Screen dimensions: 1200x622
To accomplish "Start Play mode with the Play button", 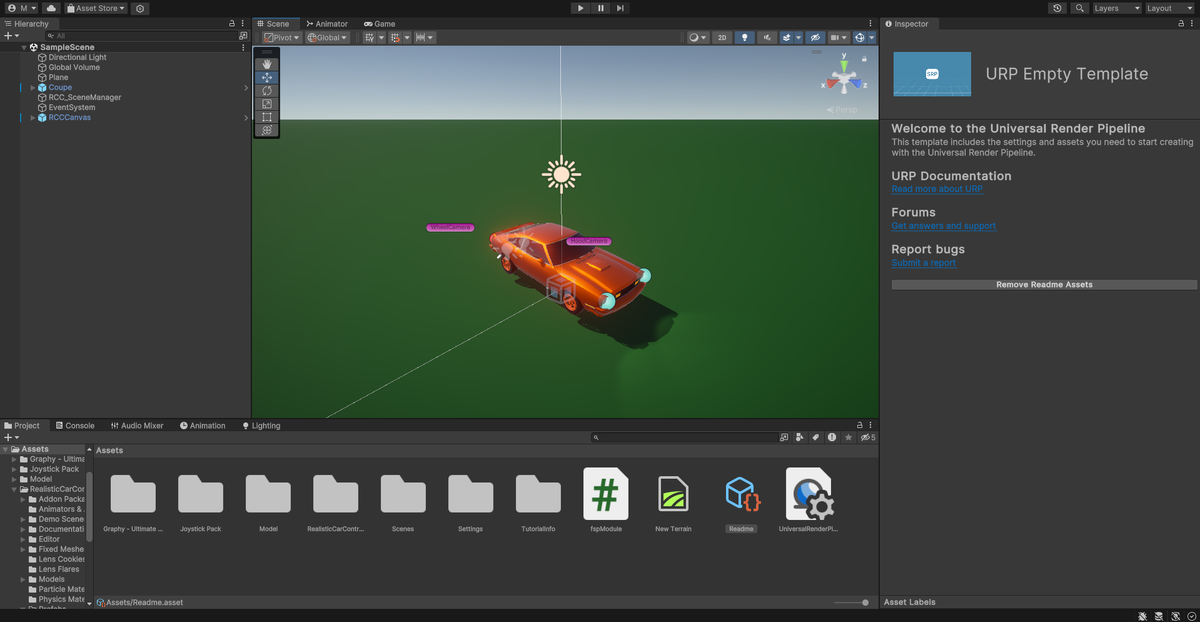I will tap(580, 8).
